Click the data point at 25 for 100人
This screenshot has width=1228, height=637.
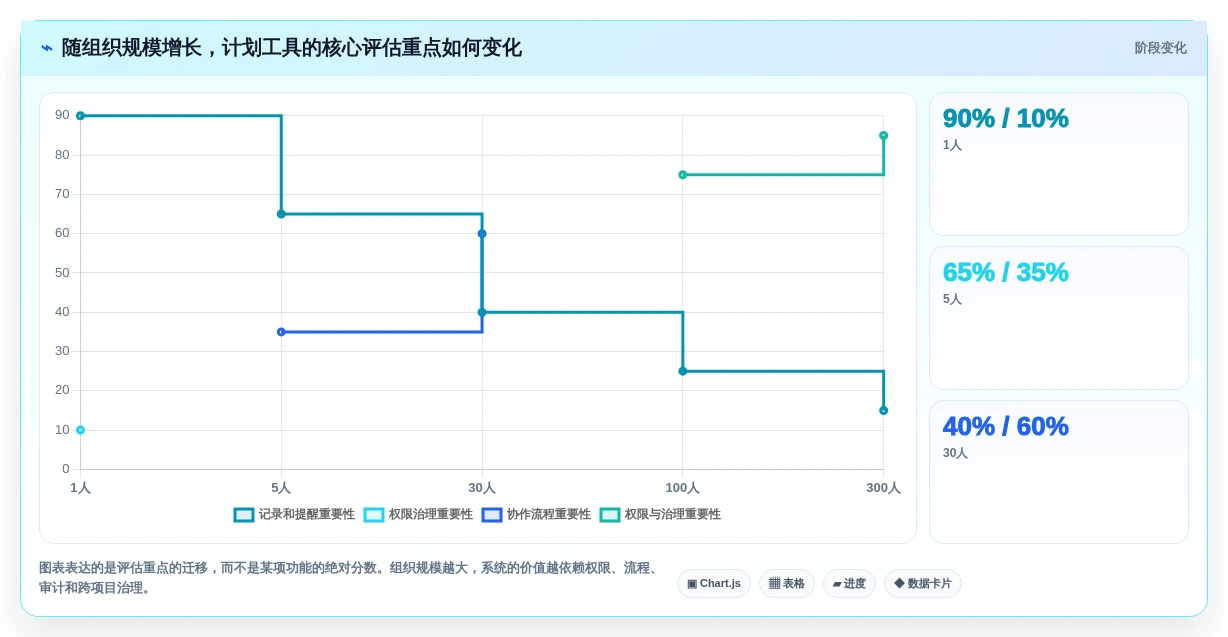tap(683, 371)
